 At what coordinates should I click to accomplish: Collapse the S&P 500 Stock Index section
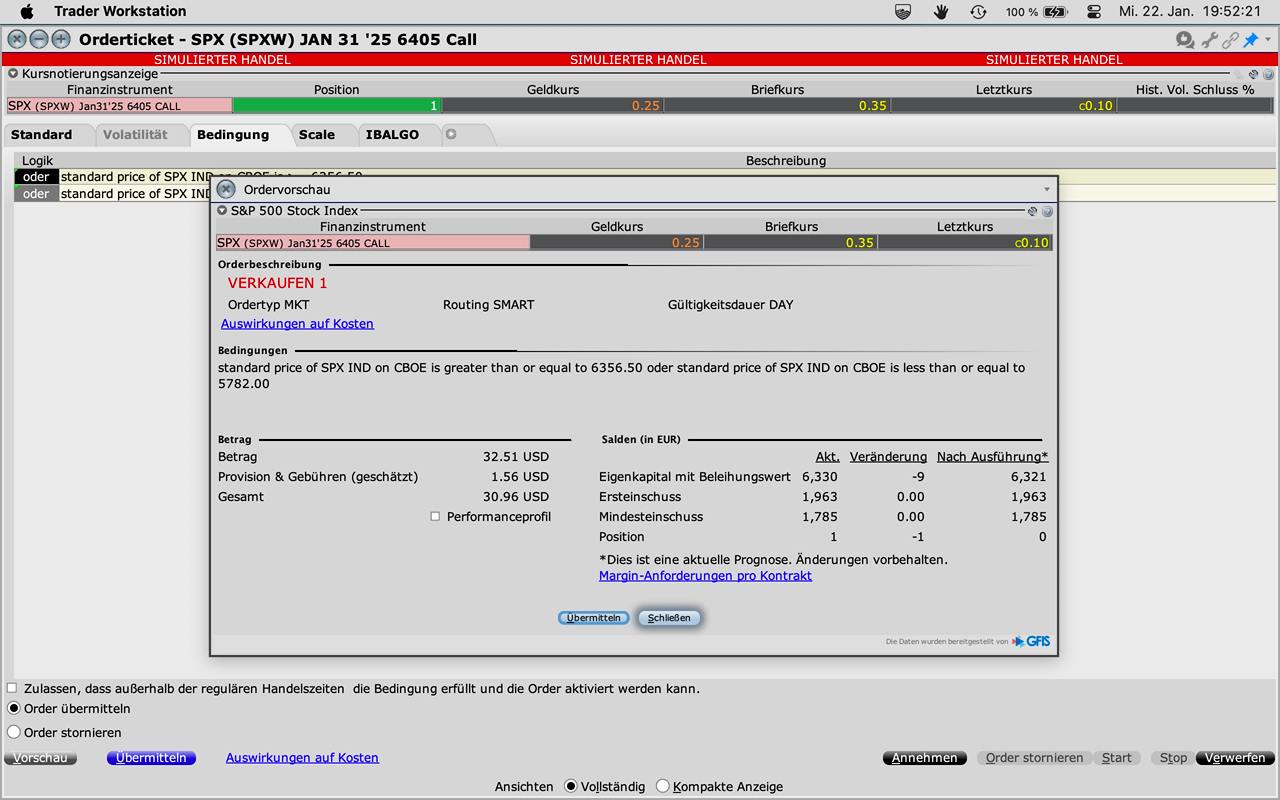click(x=222, y=211)
